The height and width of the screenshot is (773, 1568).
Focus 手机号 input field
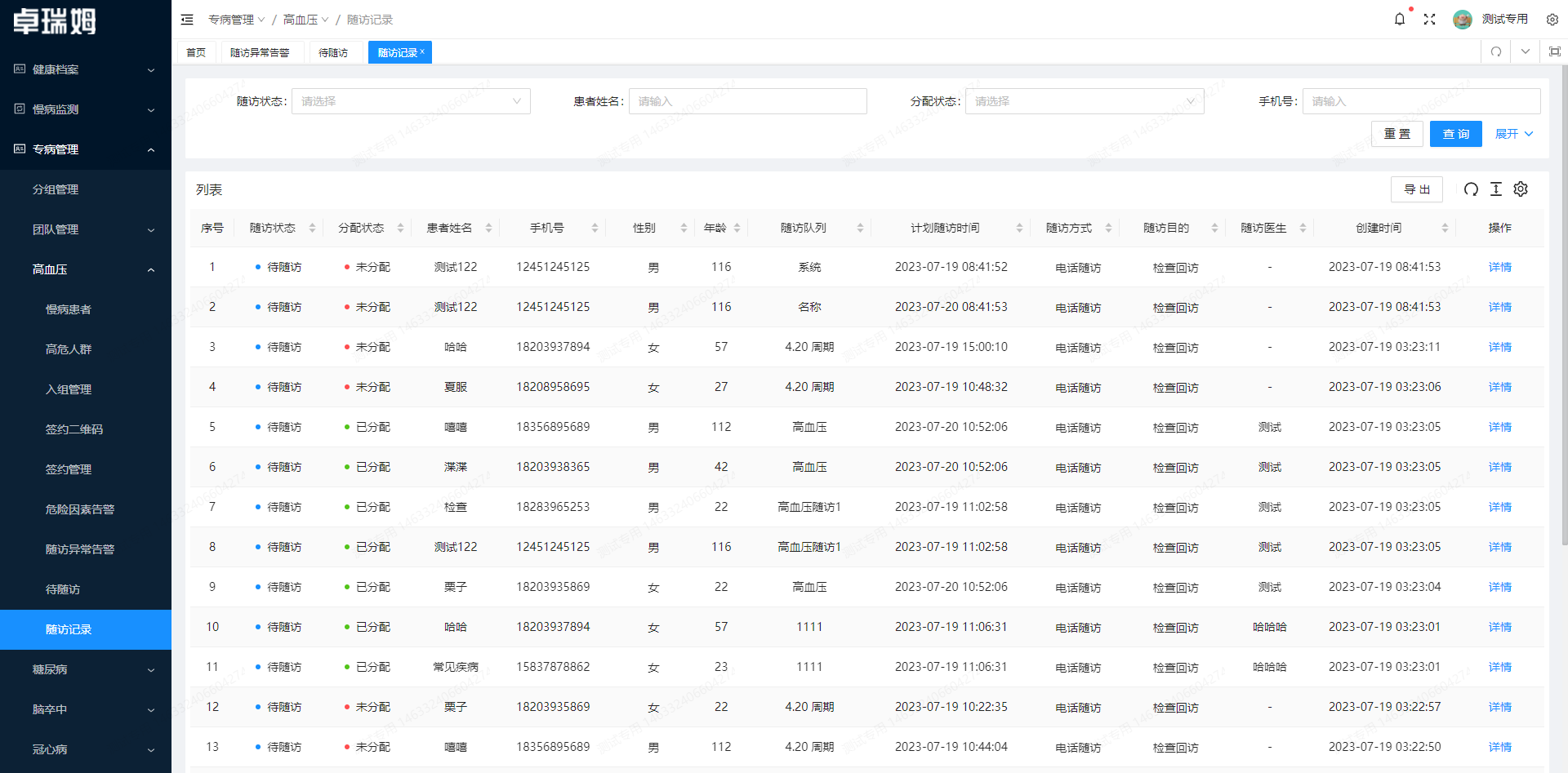click(x=1421, y=101)
